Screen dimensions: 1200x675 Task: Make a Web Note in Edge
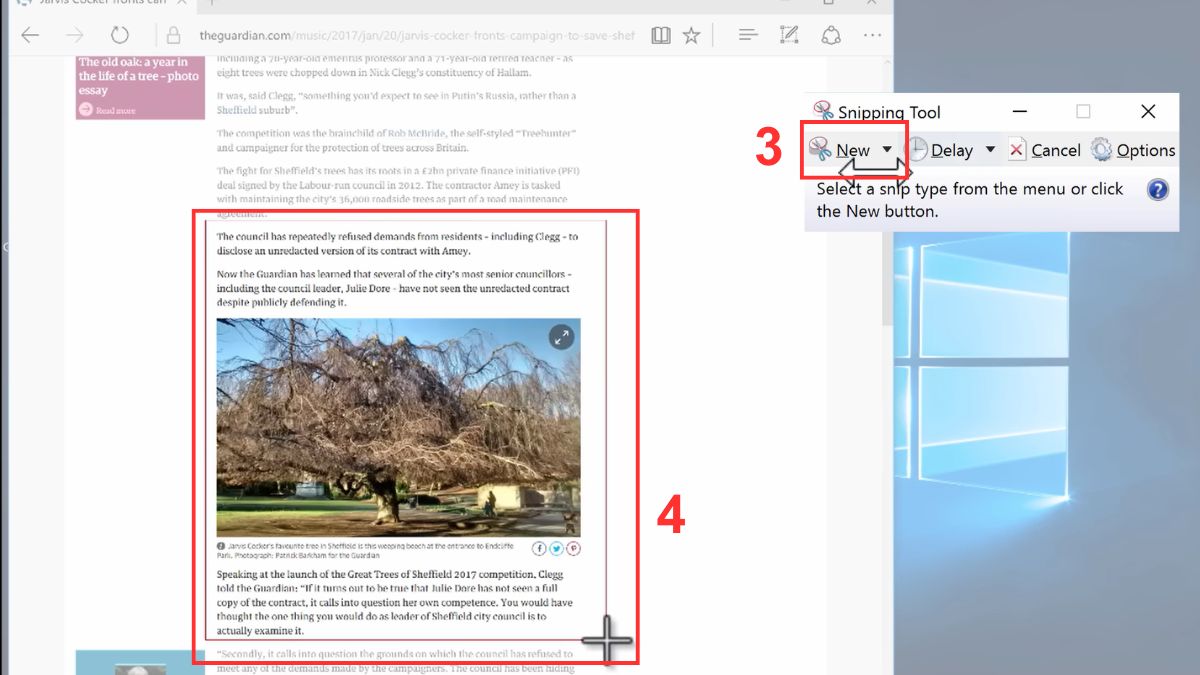789,36
